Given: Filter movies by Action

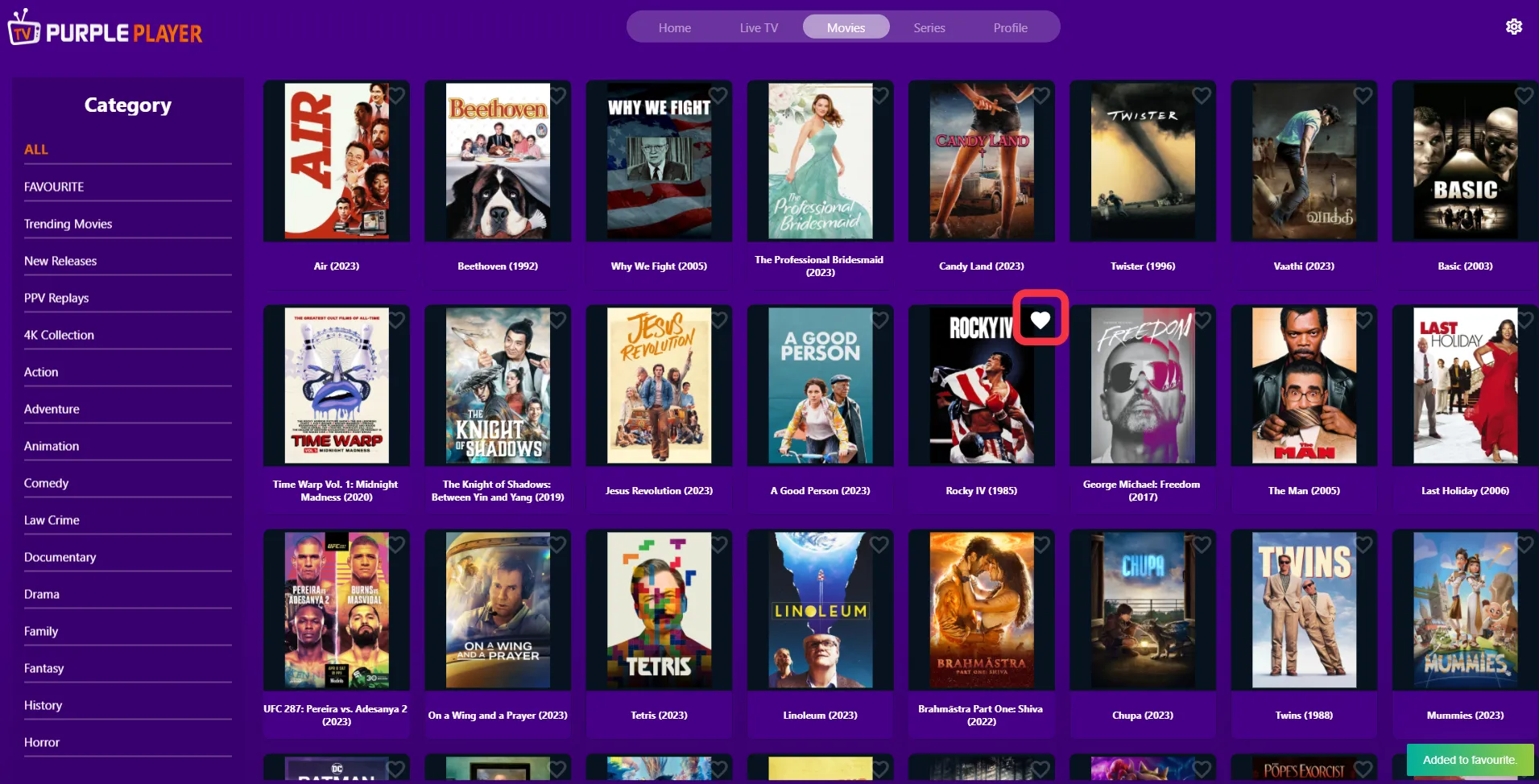Looking at the screenshot, I should pos(127,372).
